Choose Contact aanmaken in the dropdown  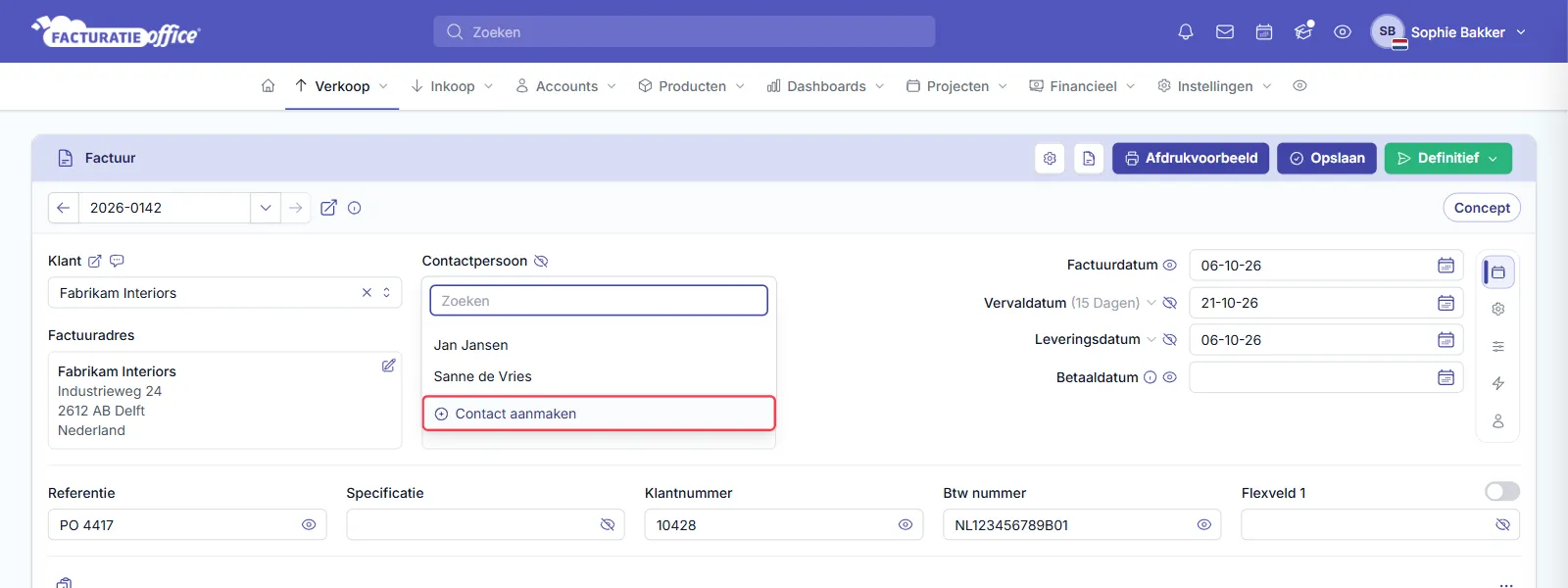[599, 414]
